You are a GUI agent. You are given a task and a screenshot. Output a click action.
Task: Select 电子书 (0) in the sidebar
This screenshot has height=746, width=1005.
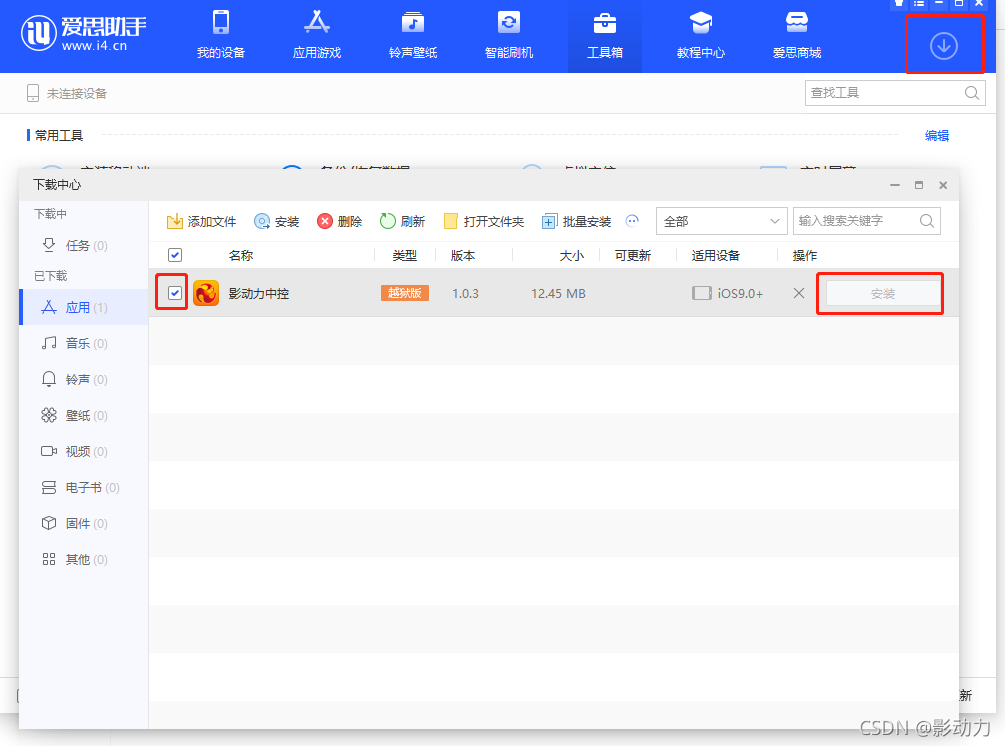pos(84,488)
